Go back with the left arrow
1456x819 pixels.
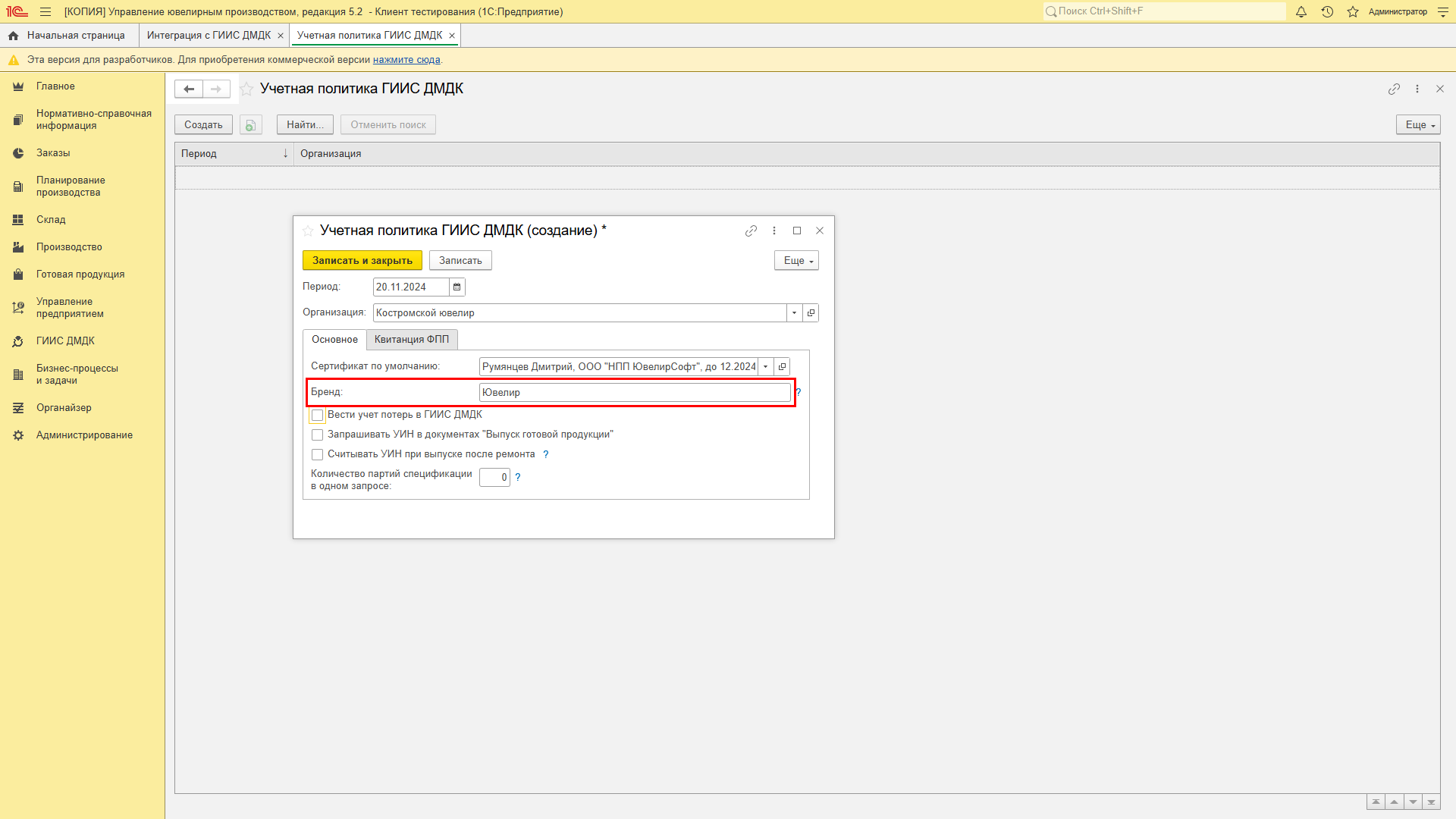point(189,89)
